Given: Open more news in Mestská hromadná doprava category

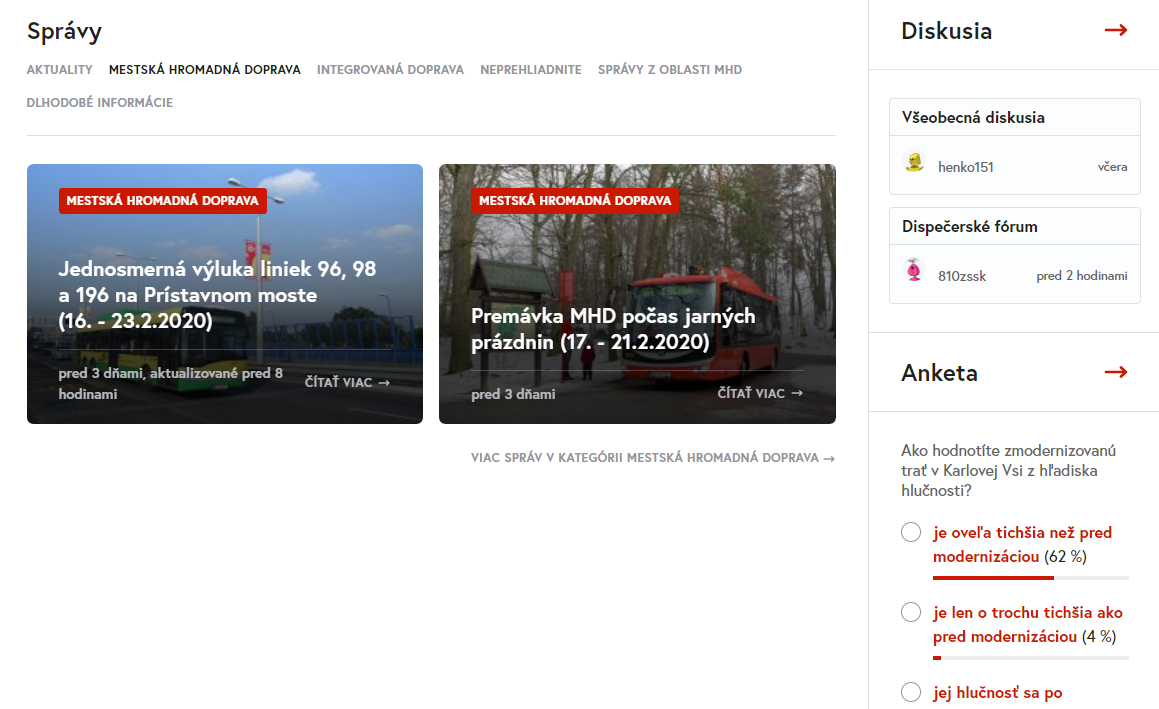Looking at the screenshot, I should (x=652, y=458).
